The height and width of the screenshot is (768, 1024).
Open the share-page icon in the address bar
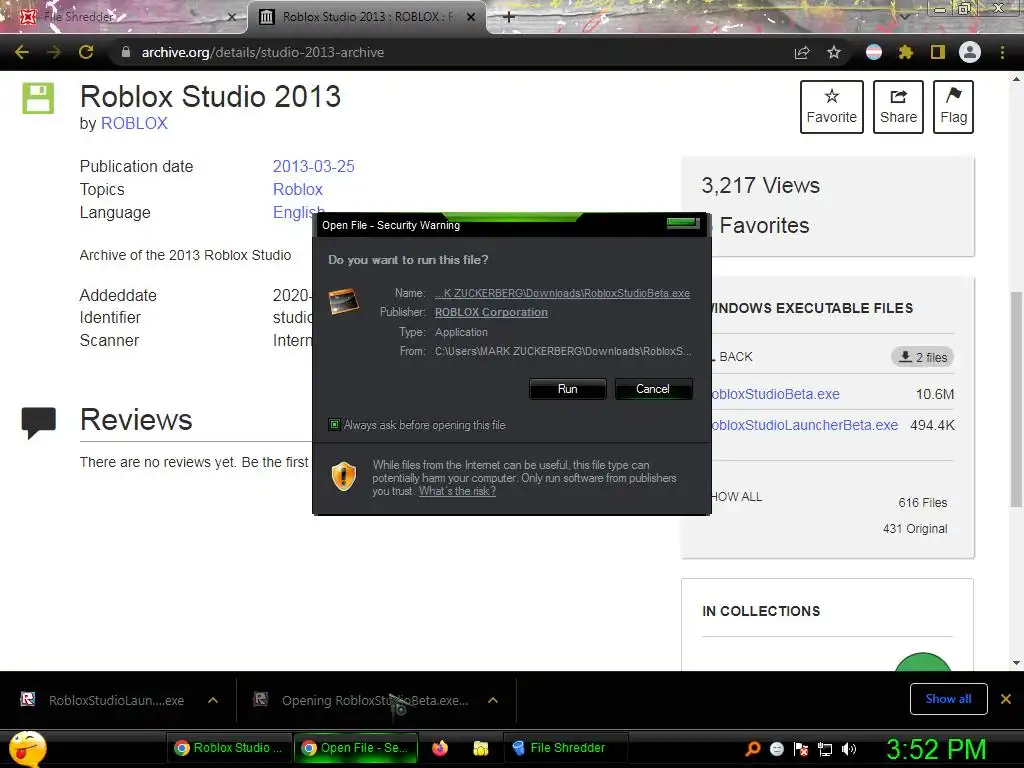click(x=802, y=52)
